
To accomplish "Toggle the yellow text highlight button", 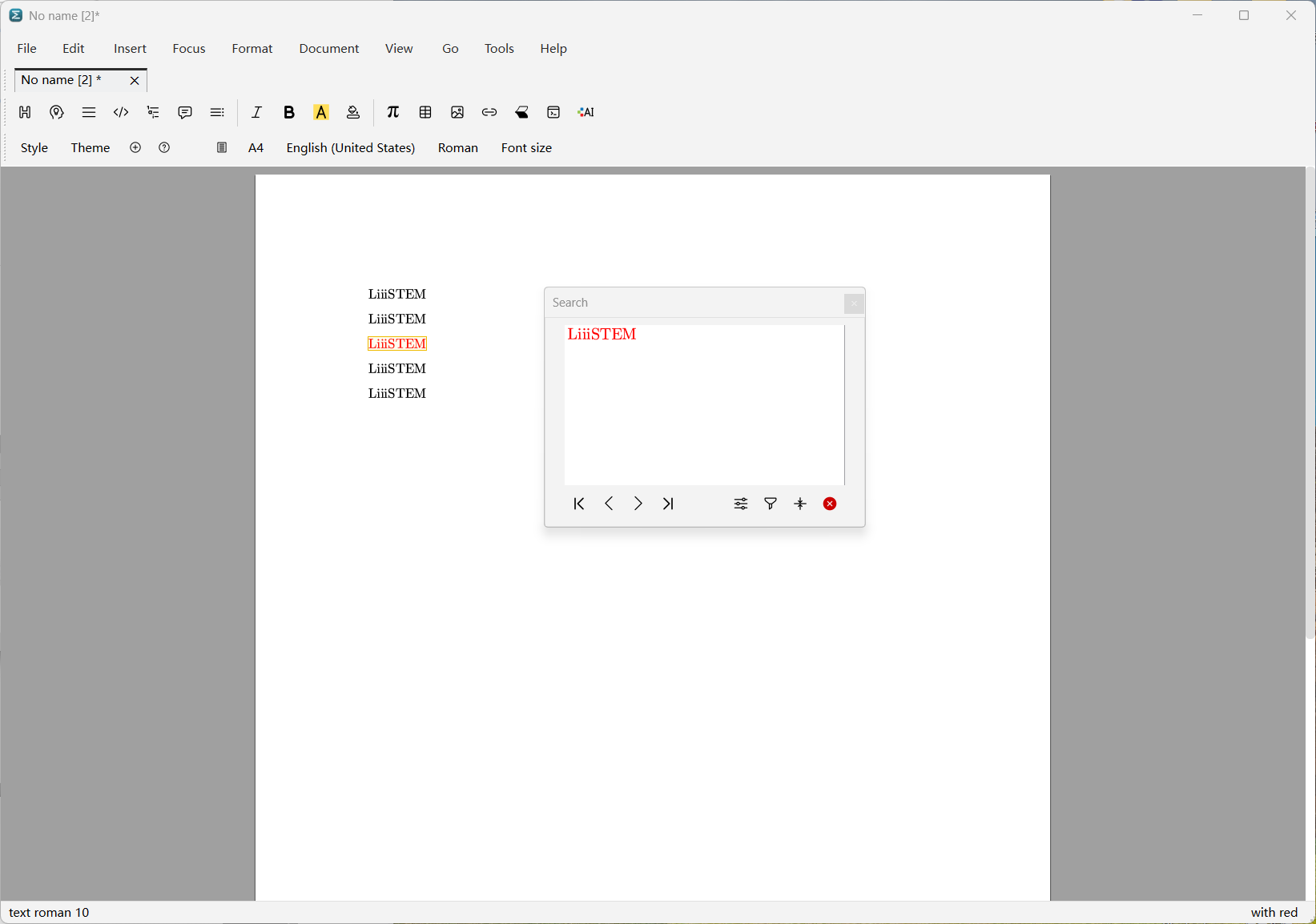I will click(x=321, y=112).
